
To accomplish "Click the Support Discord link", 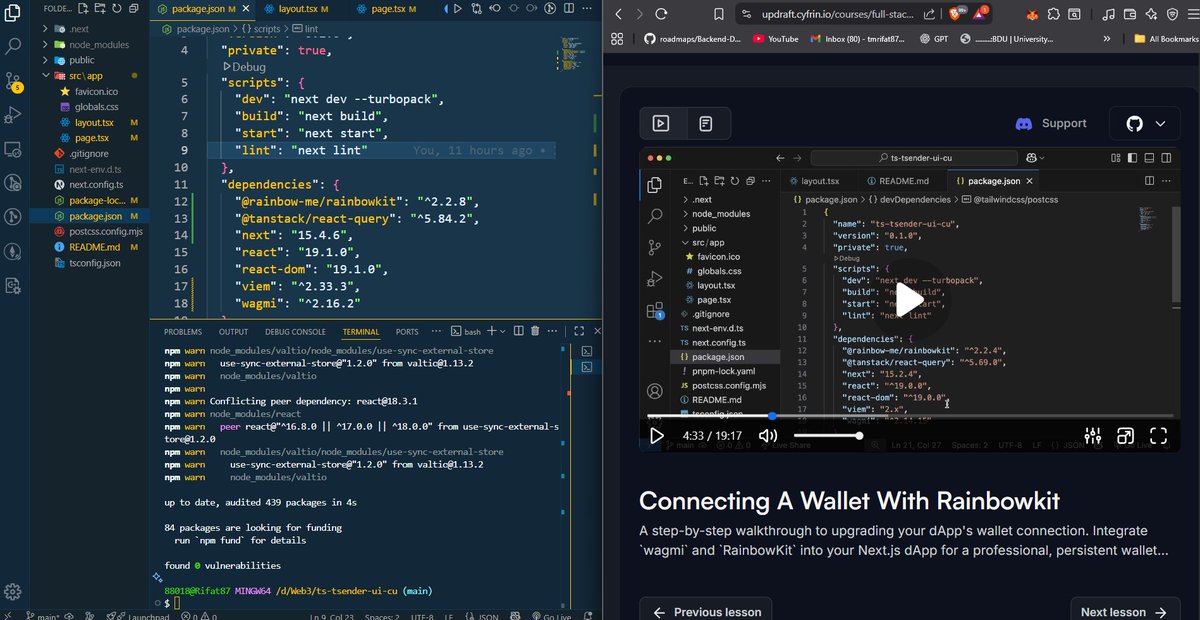I will pos(1051,123).
